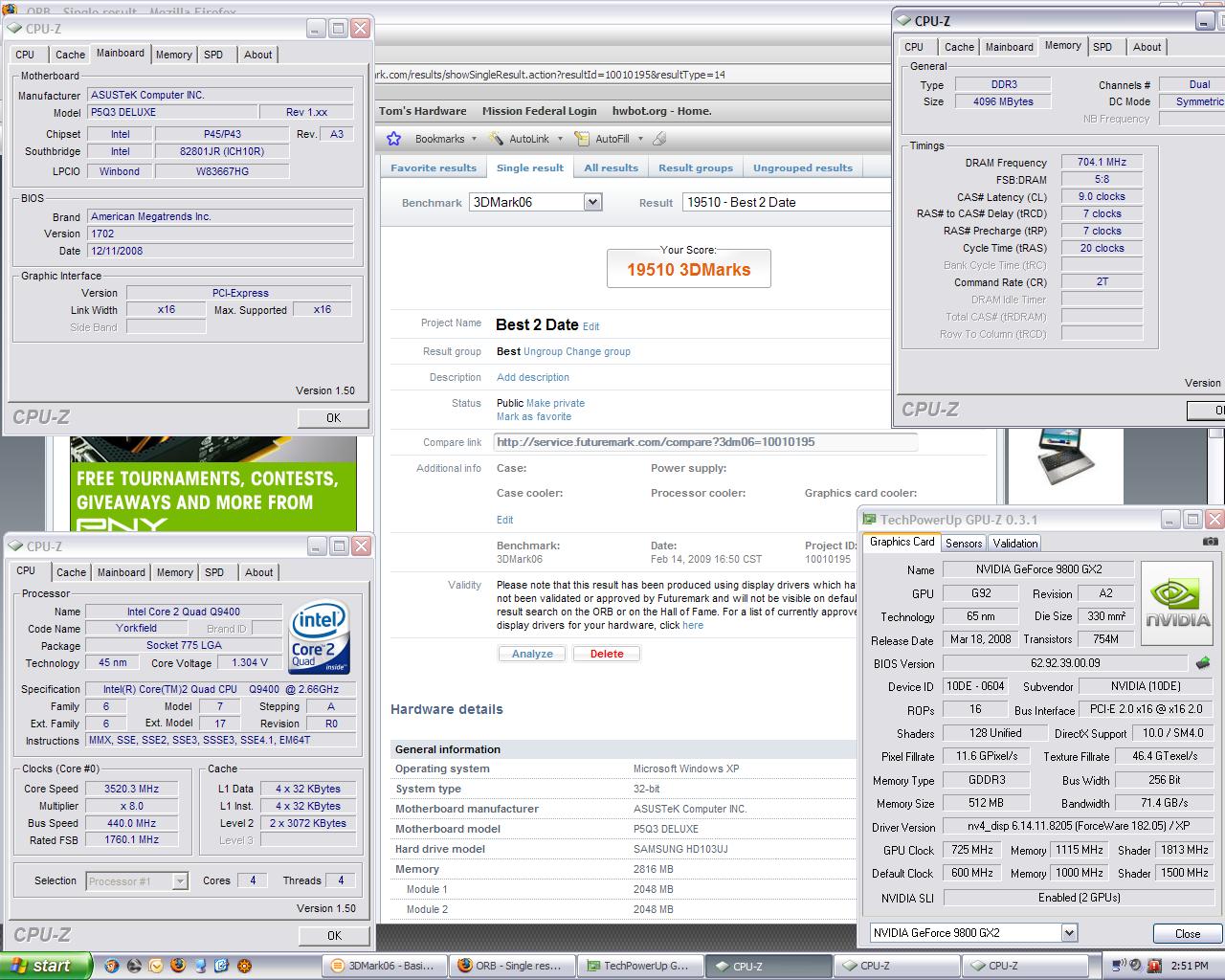Click the gray tray icon beside network
The width and height of the screenshot is (1225, 980).
[x=1136, y=966]
